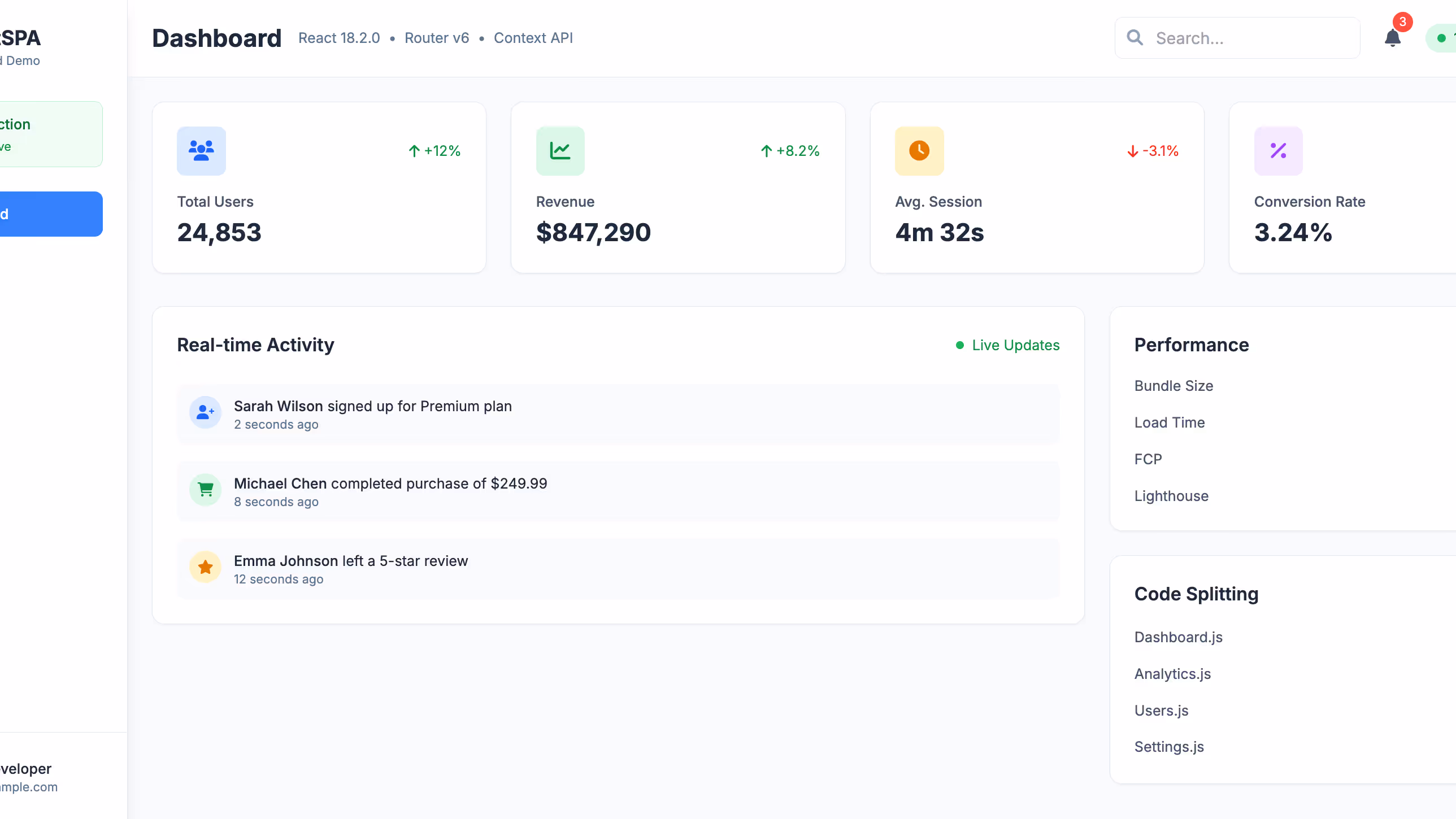Click the Total Users people icon

[201, 150]
